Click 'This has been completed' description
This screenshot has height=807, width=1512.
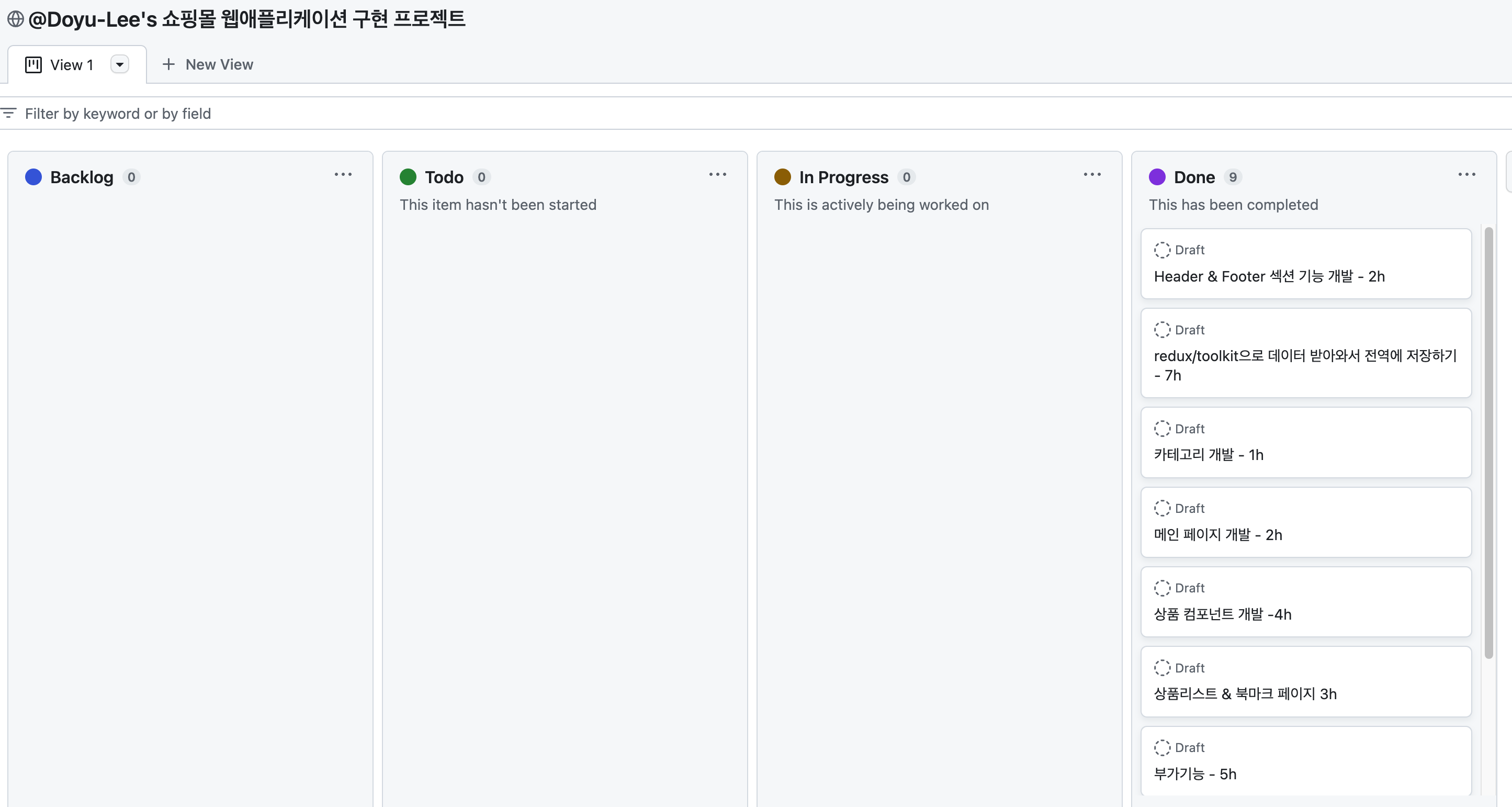click(1233, 205)
